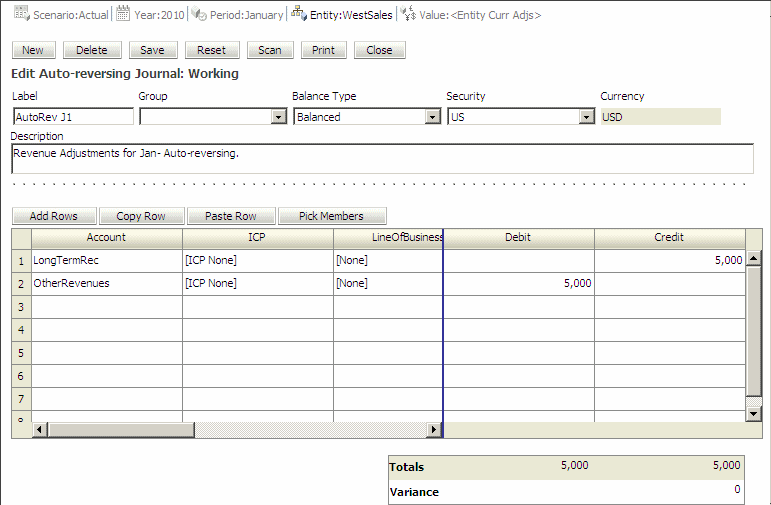Click the Delete button
Viewport: 771px width, 505px height.
(92, 50)
